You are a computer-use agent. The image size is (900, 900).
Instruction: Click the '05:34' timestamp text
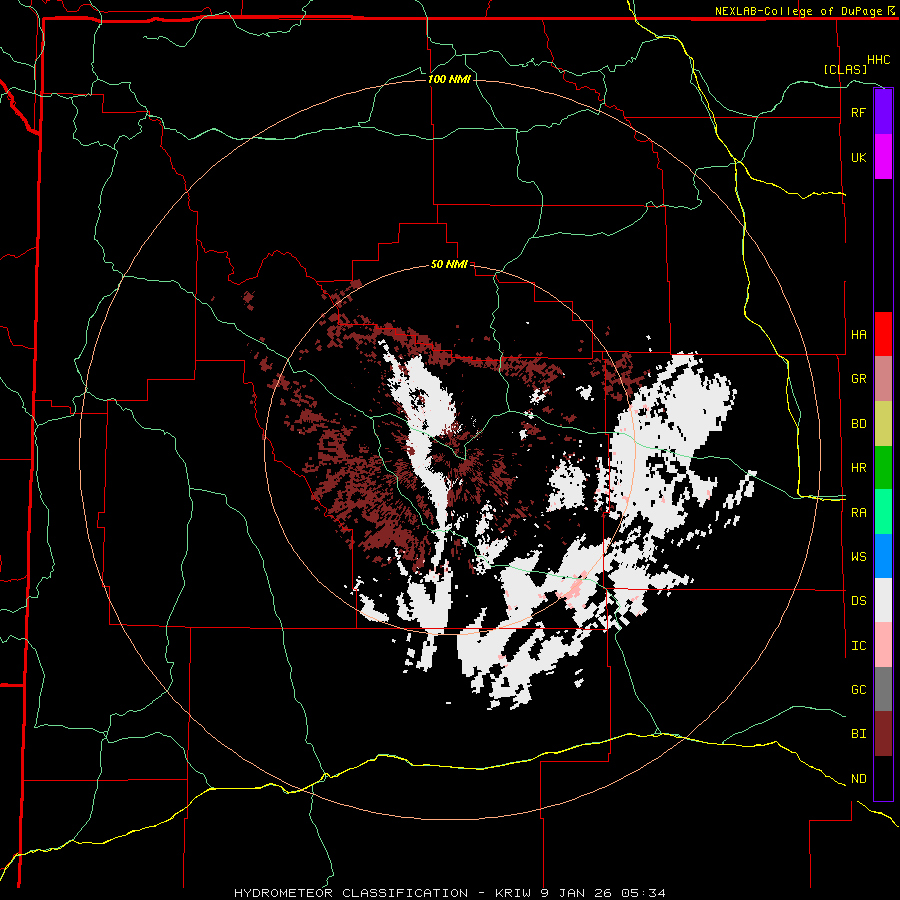tap(645, 893)
